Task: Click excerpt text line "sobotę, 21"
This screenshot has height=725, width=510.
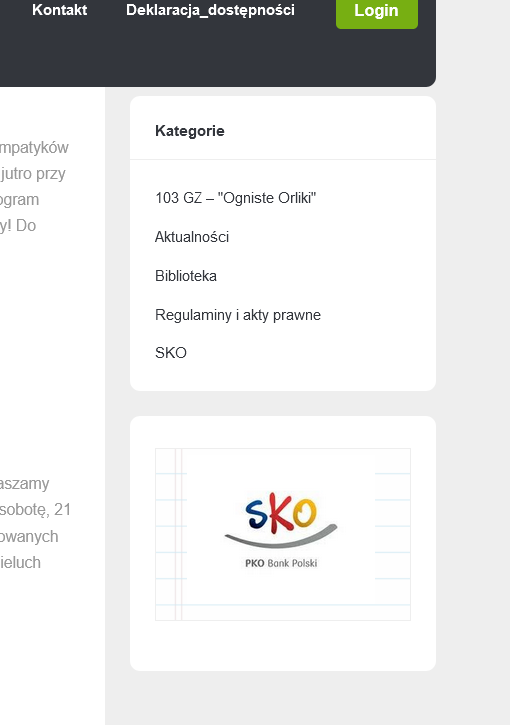Action: click(x=35, y=510)
